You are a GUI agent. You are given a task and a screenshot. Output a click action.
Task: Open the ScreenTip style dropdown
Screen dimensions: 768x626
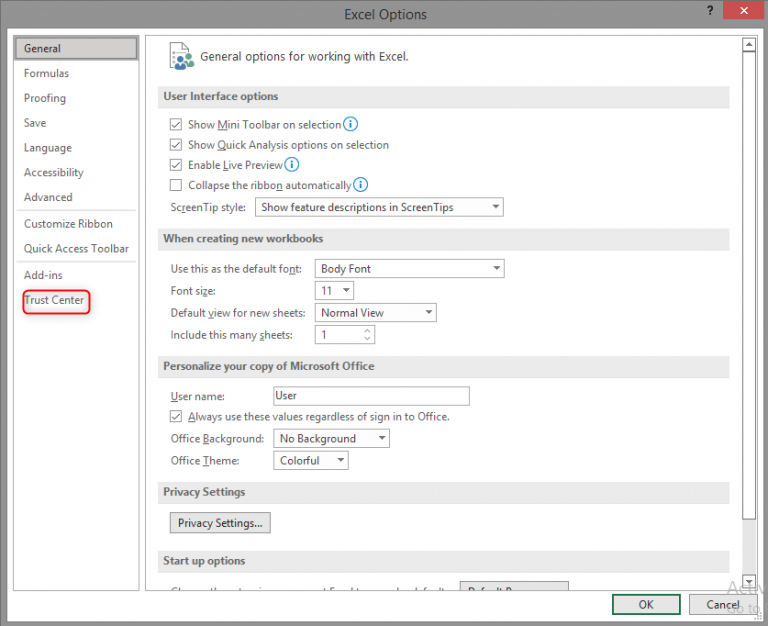click(x=379, y=207)
